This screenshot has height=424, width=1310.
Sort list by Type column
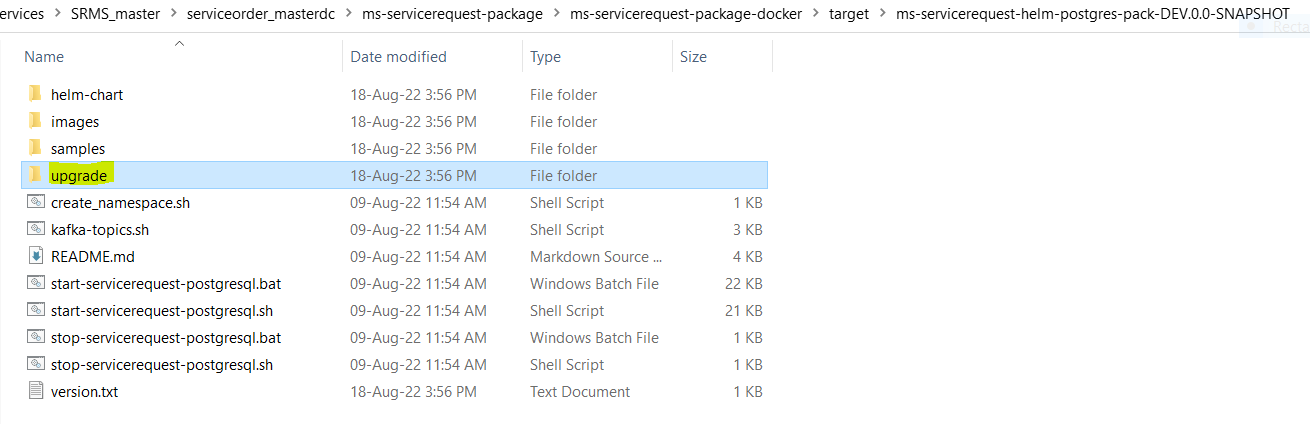click(545, 57)
